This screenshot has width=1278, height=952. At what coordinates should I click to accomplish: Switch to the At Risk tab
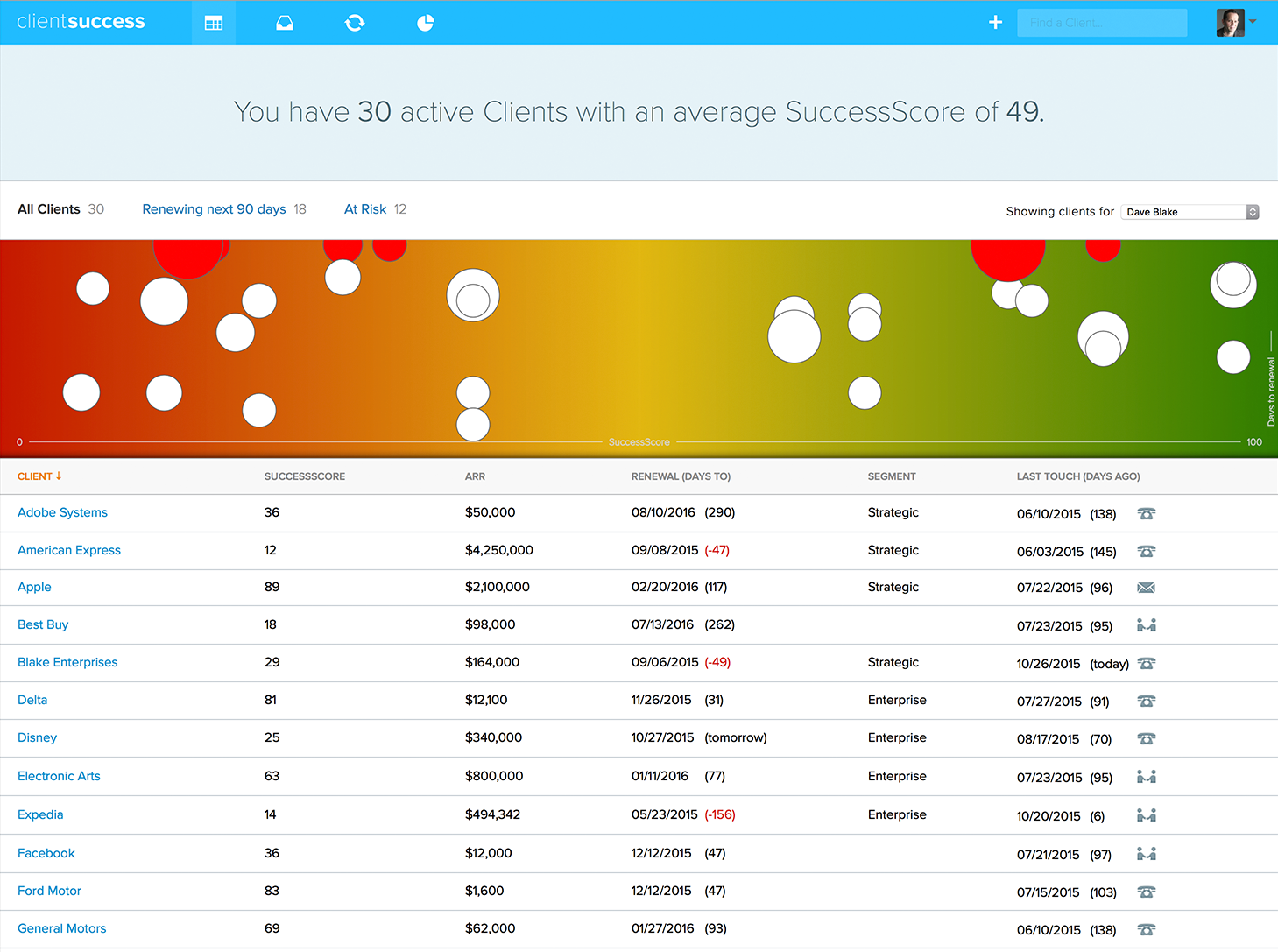(375, 209)
